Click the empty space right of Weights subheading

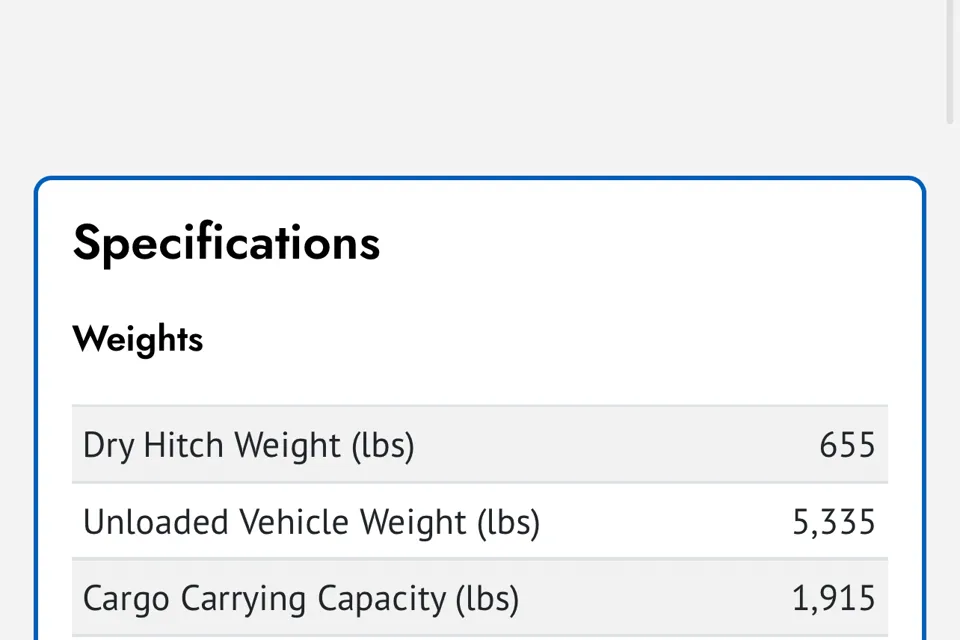[x=545, y=339]
